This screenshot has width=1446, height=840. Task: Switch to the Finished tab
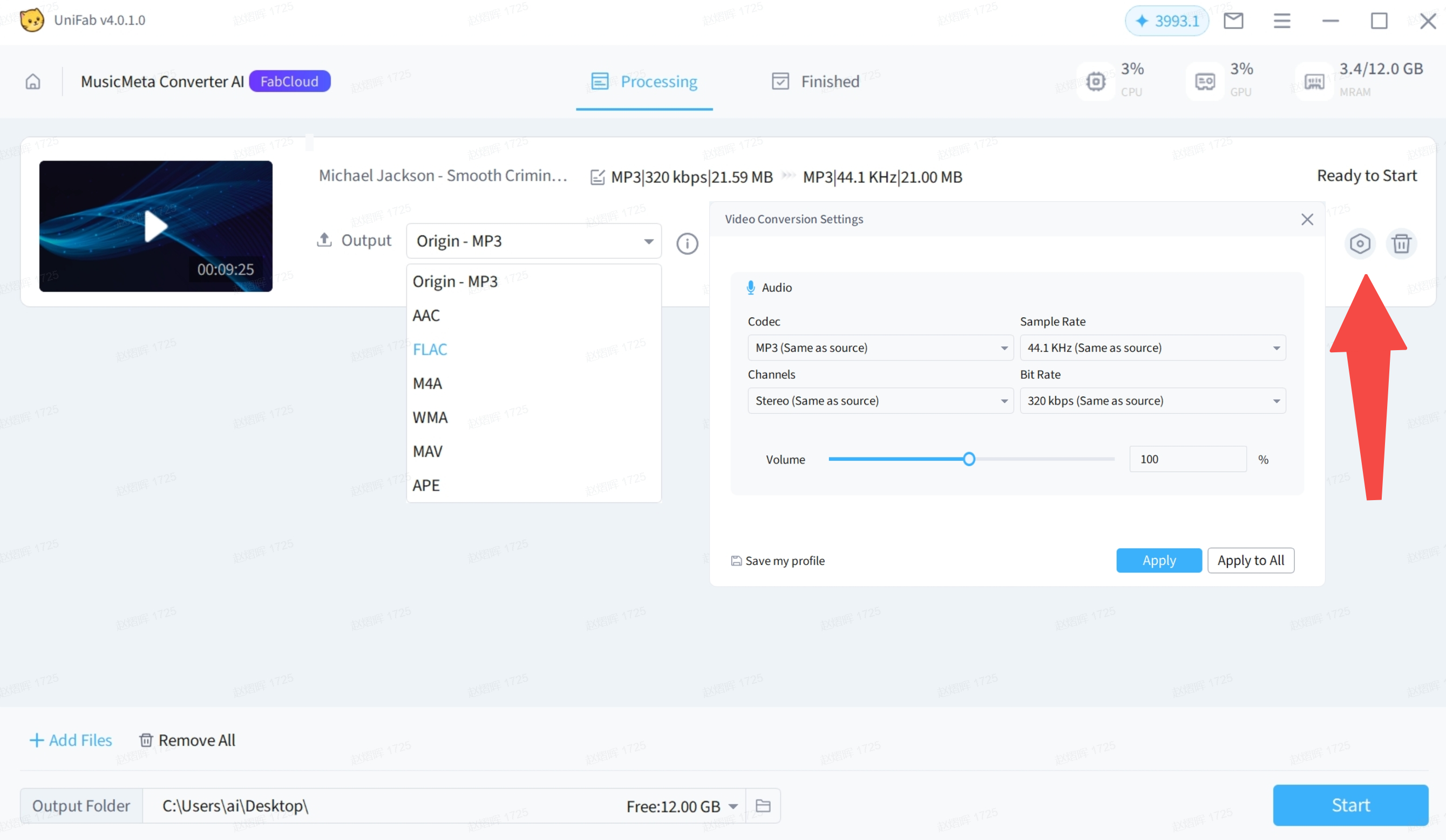coord(816,81)
